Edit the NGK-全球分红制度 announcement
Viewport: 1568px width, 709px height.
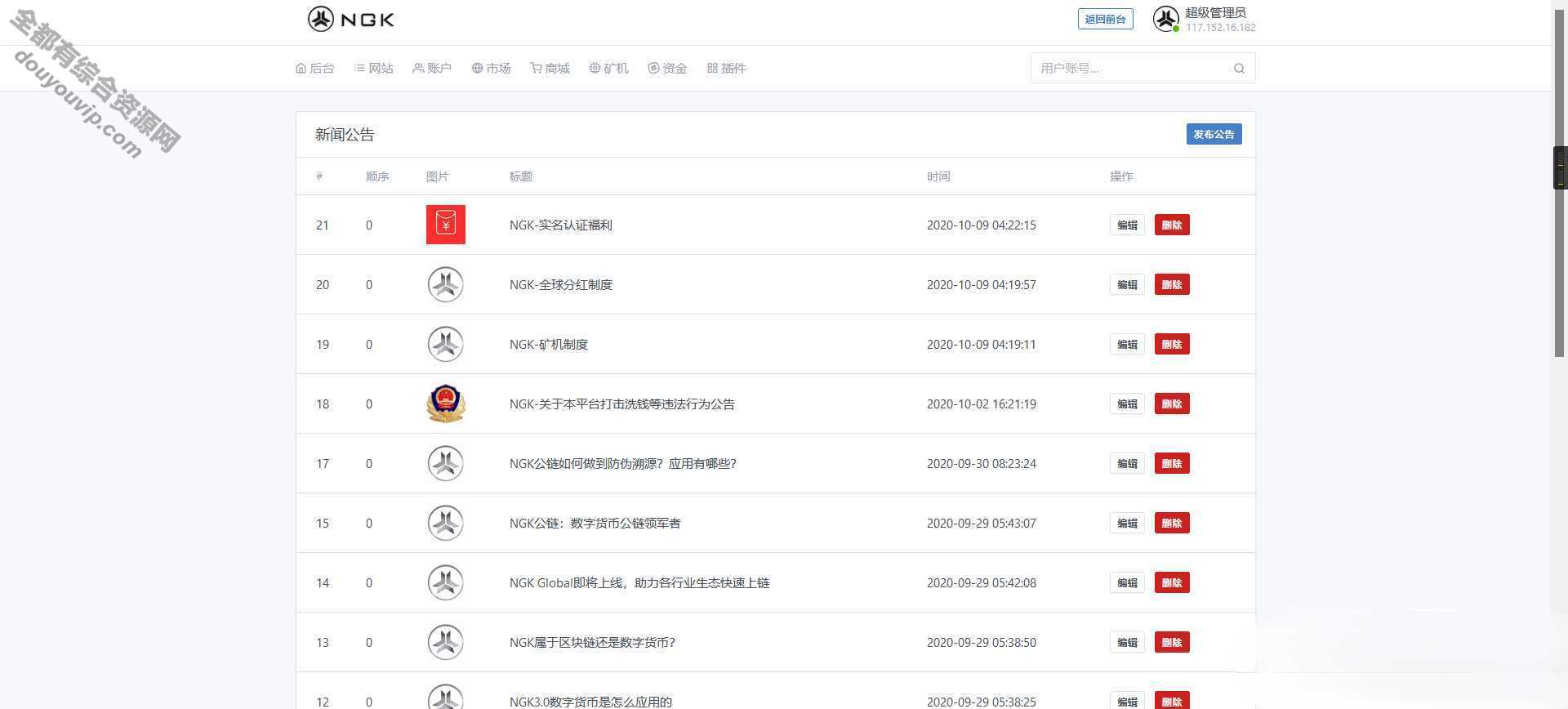click(1127, 284)
